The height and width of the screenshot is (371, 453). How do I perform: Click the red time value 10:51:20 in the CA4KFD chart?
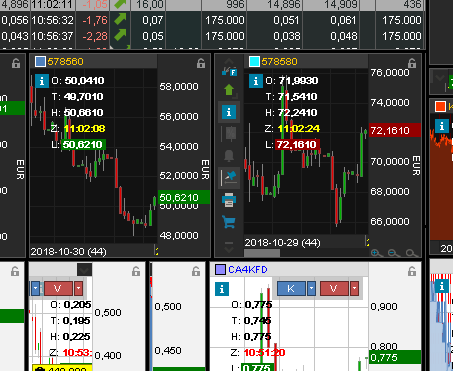tap(264, 353)
